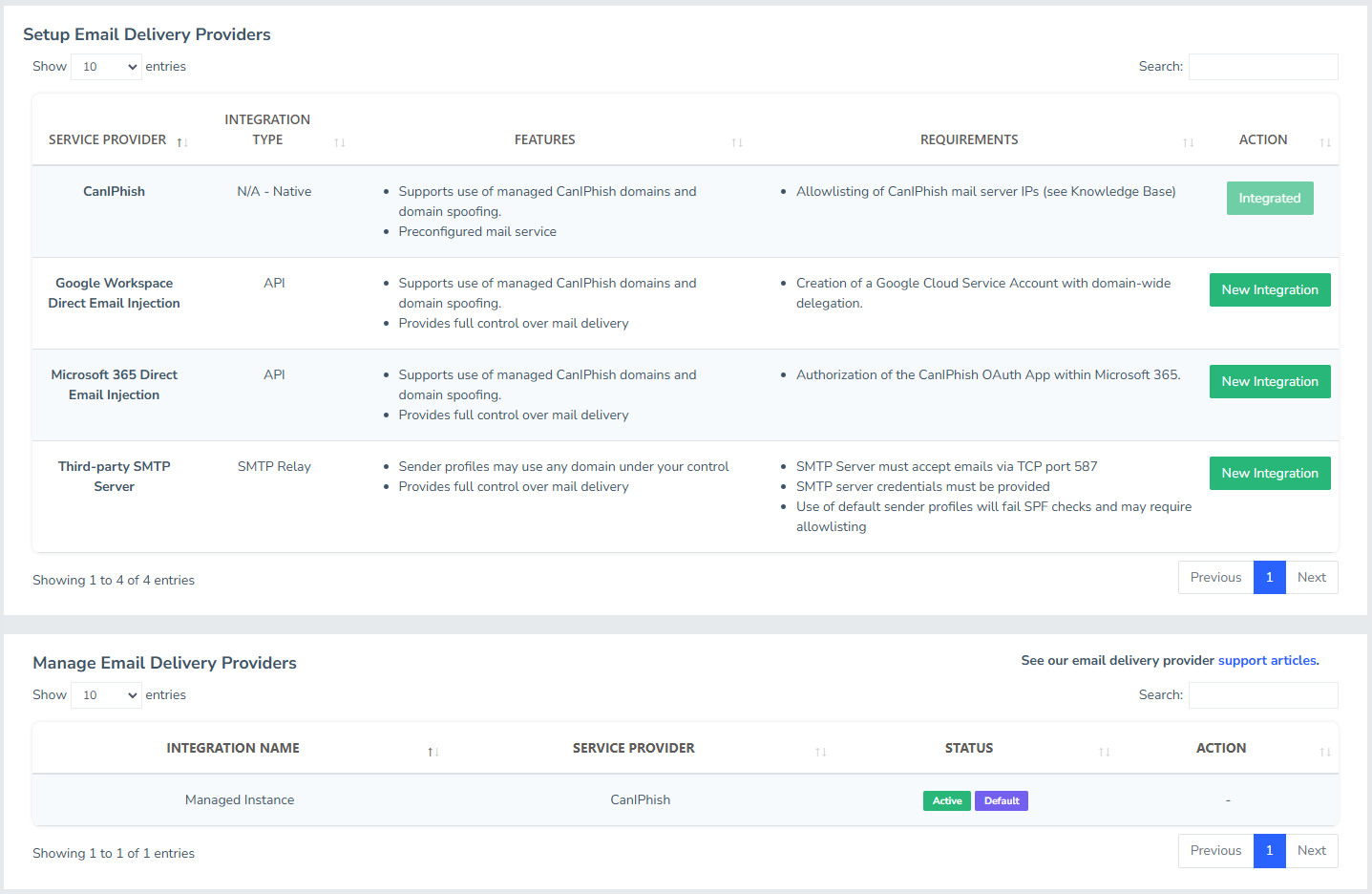
Task: Go to Next page in setup table
Action: tap(1311, 578)
